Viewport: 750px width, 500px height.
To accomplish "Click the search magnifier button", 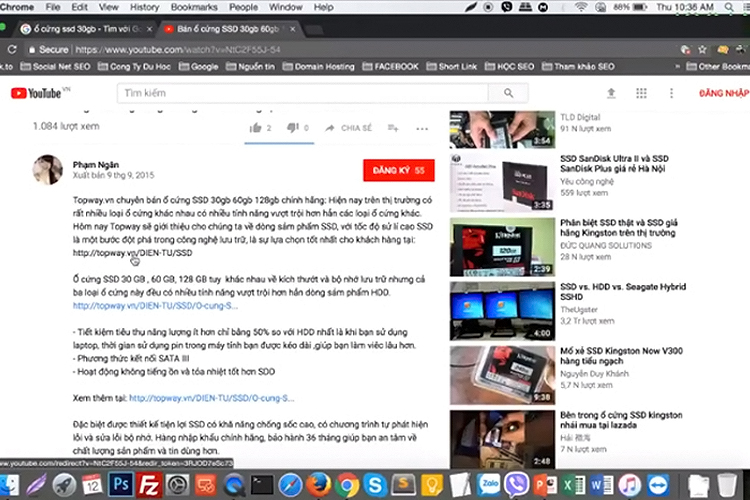I will 508,93.
